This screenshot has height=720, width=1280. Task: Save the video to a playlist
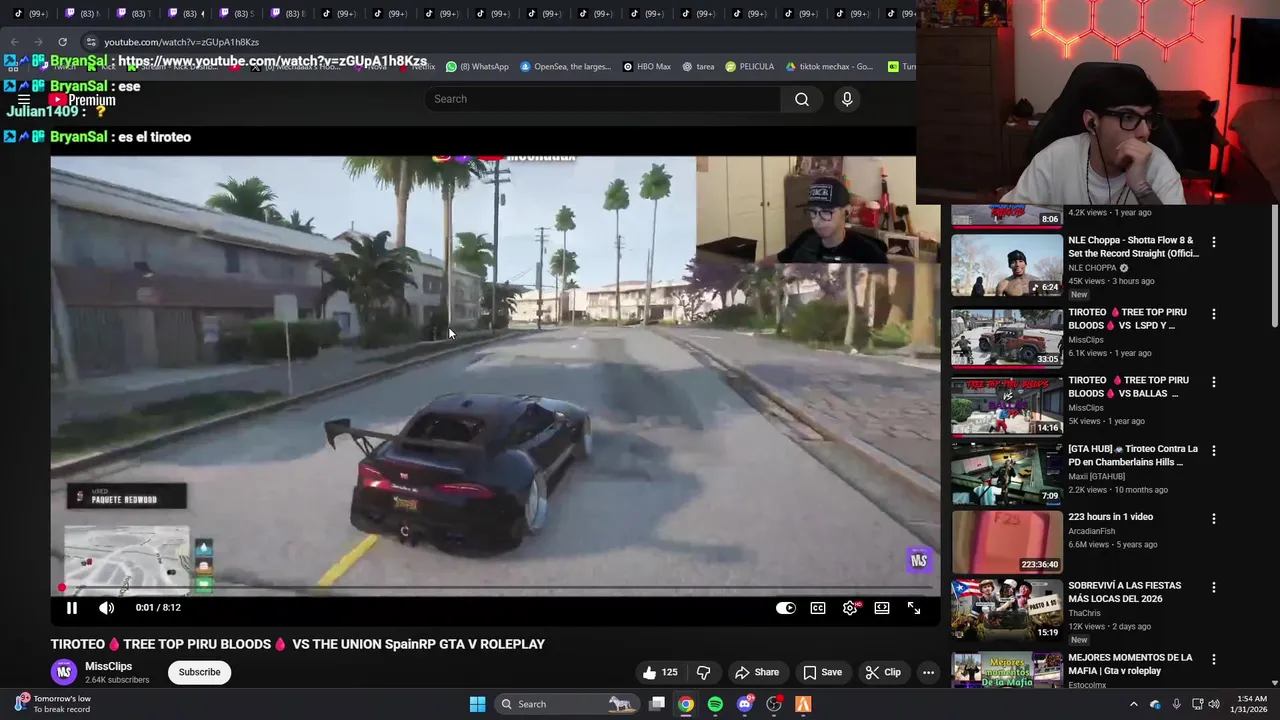pos(822,672)
